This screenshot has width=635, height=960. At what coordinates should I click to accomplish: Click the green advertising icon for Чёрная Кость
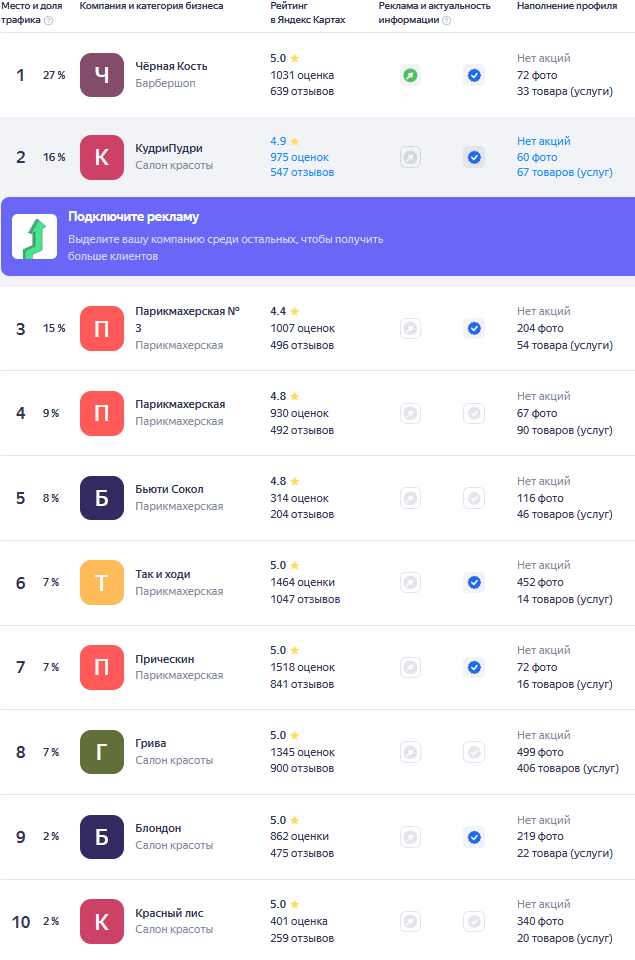[410, 75]
